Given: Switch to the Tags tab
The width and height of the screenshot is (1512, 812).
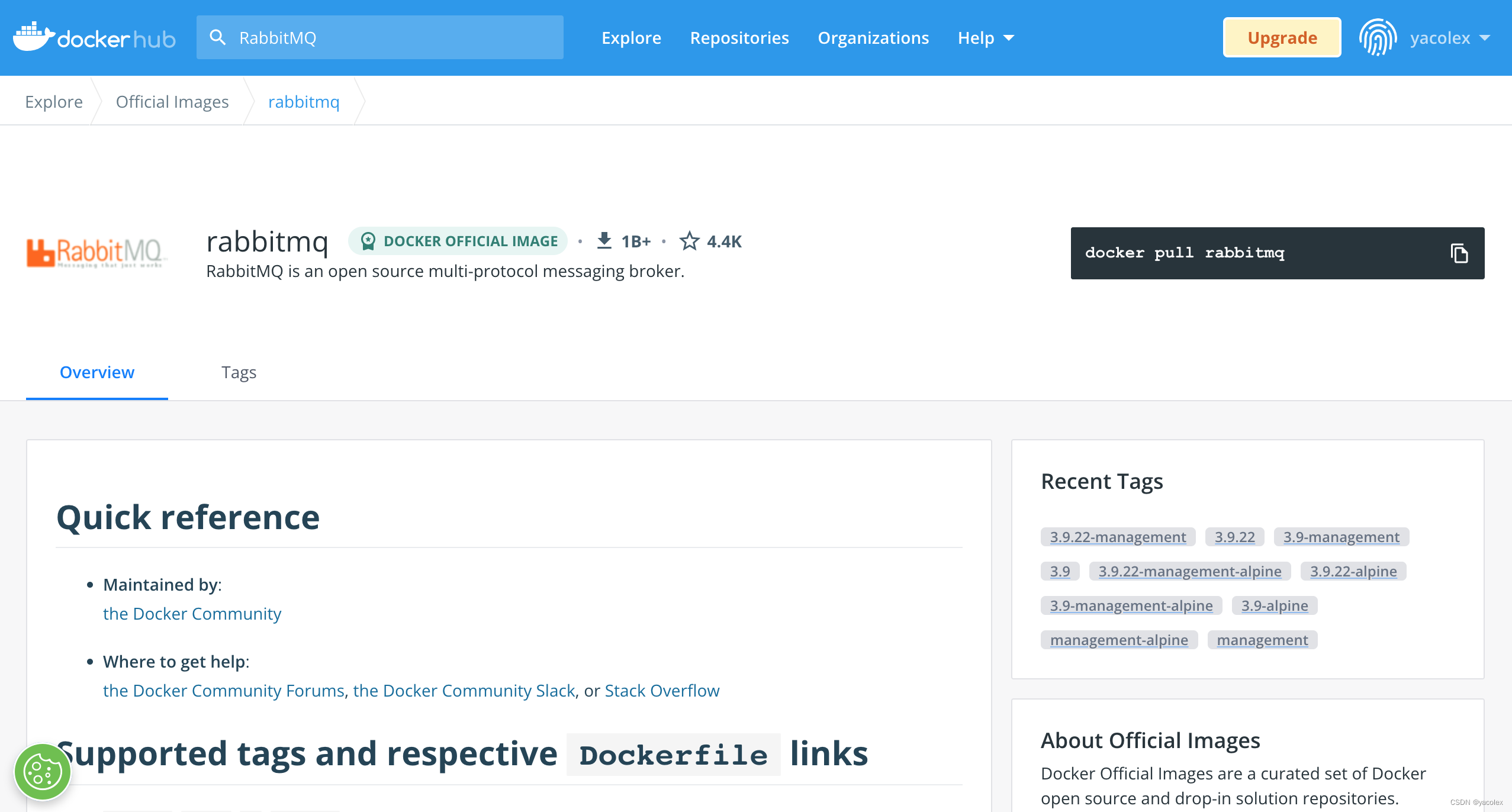Looking at the screenshot, I should 239,372.
